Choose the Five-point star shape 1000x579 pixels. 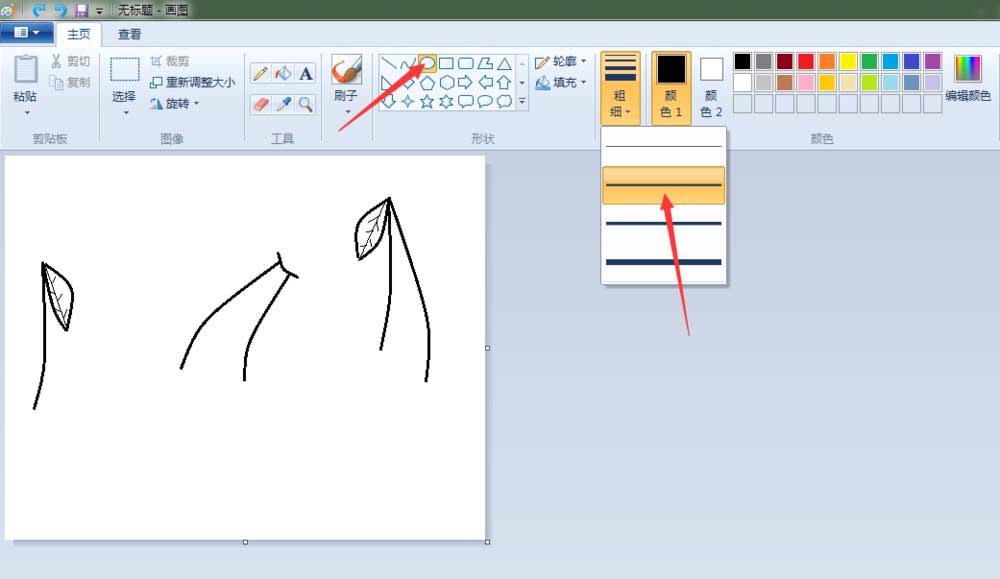427,101
